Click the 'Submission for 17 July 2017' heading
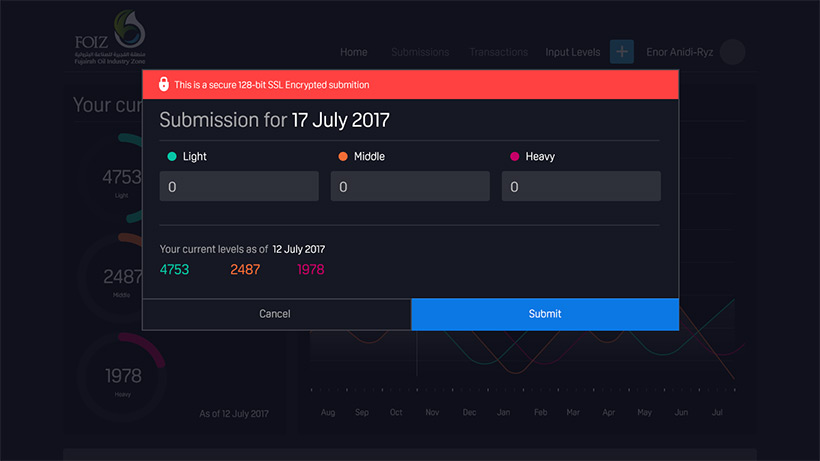Viewport: 820px width, 461px height. [x=275, y=120]
